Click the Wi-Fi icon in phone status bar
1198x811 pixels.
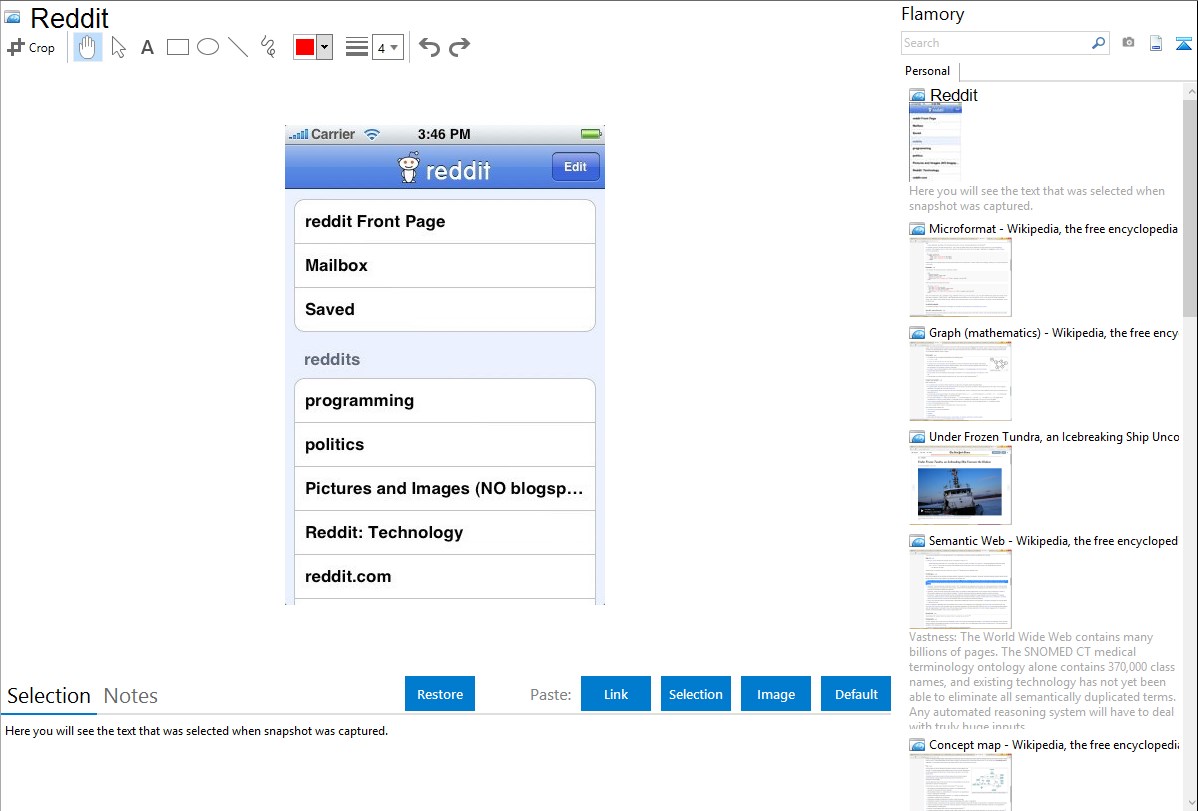(x=372, y=135)
